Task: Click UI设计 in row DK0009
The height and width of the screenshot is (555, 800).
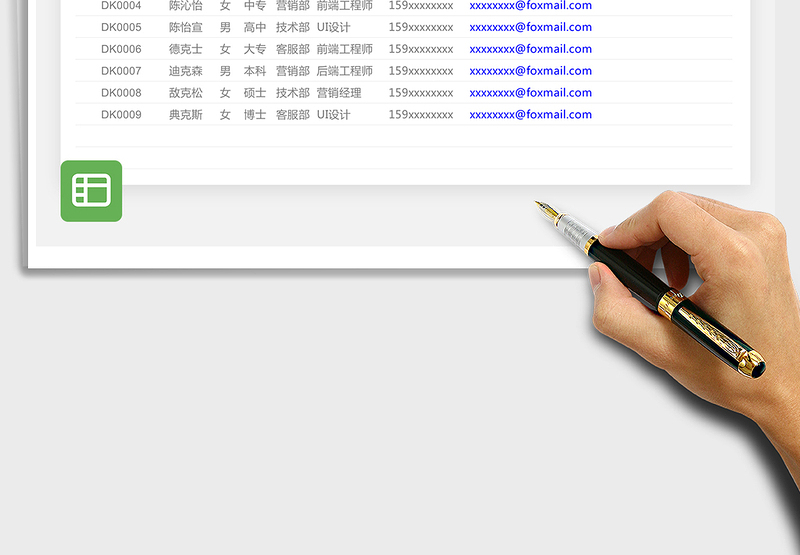Action: 333,115
